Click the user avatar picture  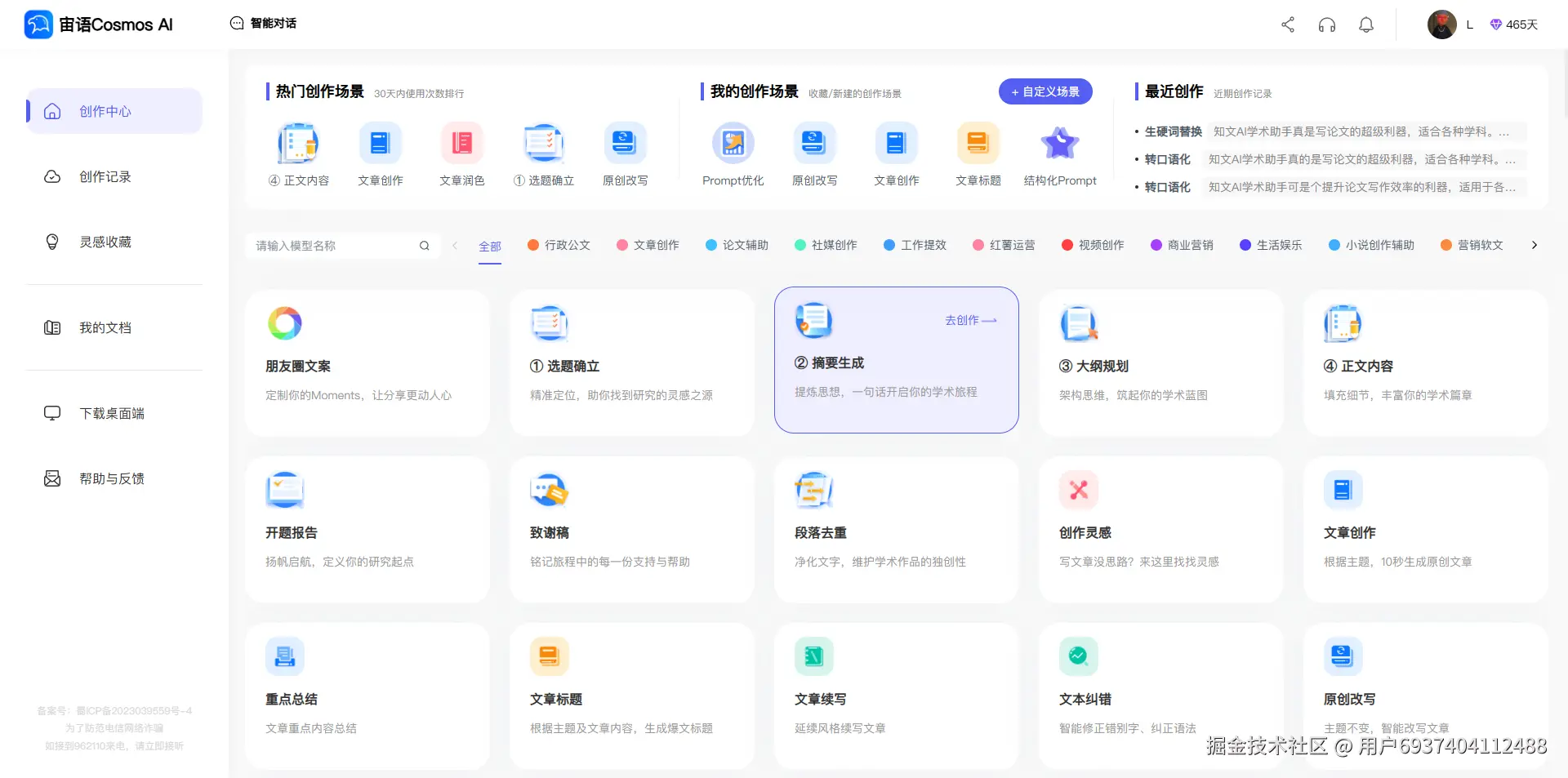point(1442,24)
